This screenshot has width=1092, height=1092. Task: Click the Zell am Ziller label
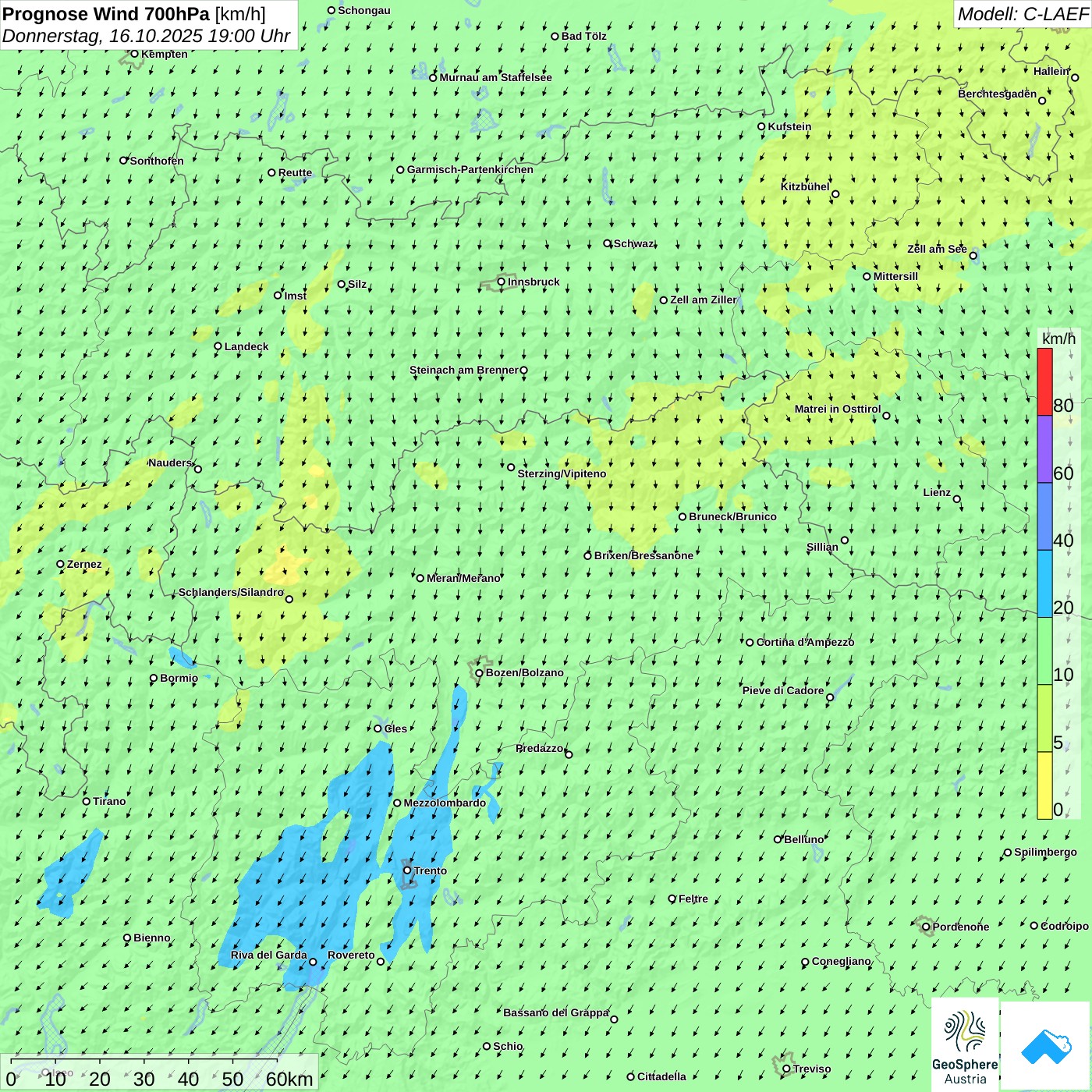click(703, 300)
